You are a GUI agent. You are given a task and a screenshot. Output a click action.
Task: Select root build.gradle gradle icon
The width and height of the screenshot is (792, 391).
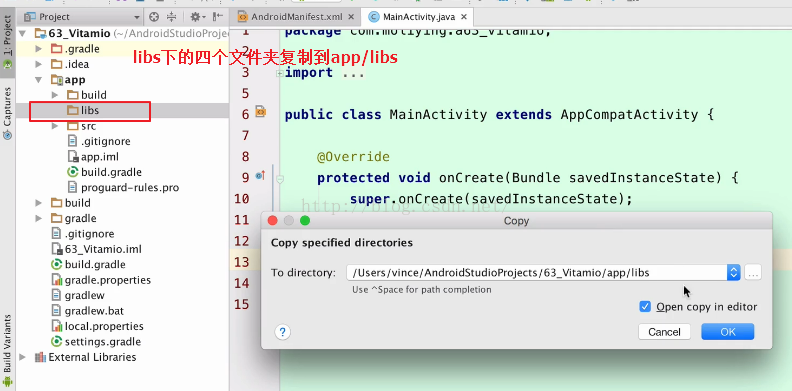pyautogui.click(x=57, y=264)
